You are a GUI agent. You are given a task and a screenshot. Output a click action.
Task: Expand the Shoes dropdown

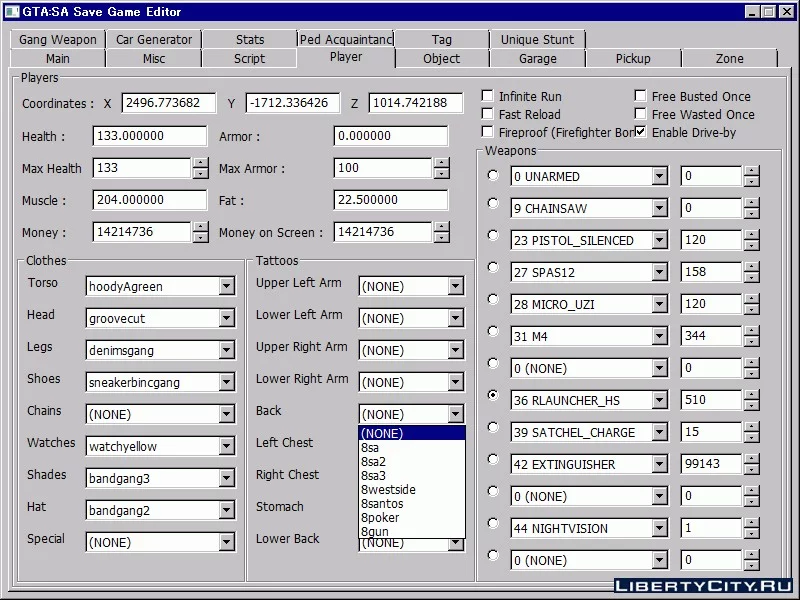coord(227,383)
